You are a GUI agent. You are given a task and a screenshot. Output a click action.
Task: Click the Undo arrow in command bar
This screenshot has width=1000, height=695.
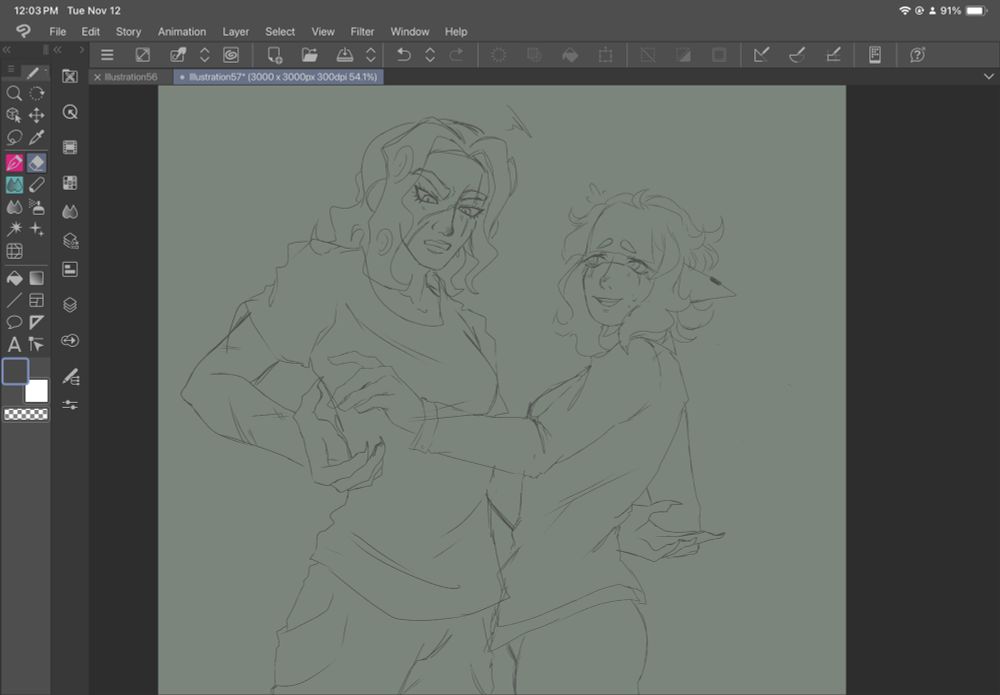click(403, 55)
